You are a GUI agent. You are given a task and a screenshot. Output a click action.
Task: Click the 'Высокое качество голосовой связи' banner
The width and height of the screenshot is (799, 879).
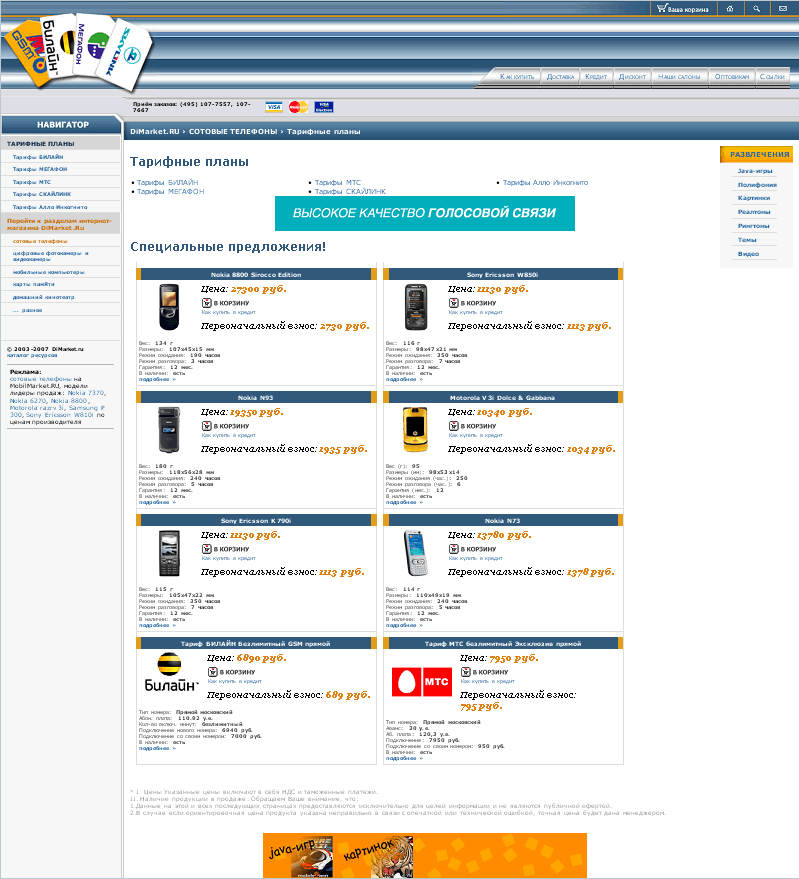(424, 213)
